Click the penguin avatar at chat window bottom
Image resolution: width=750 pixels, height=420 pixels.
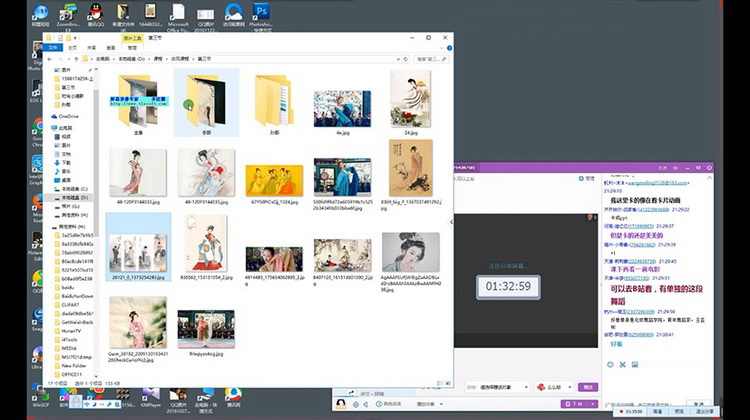(341, 404)
